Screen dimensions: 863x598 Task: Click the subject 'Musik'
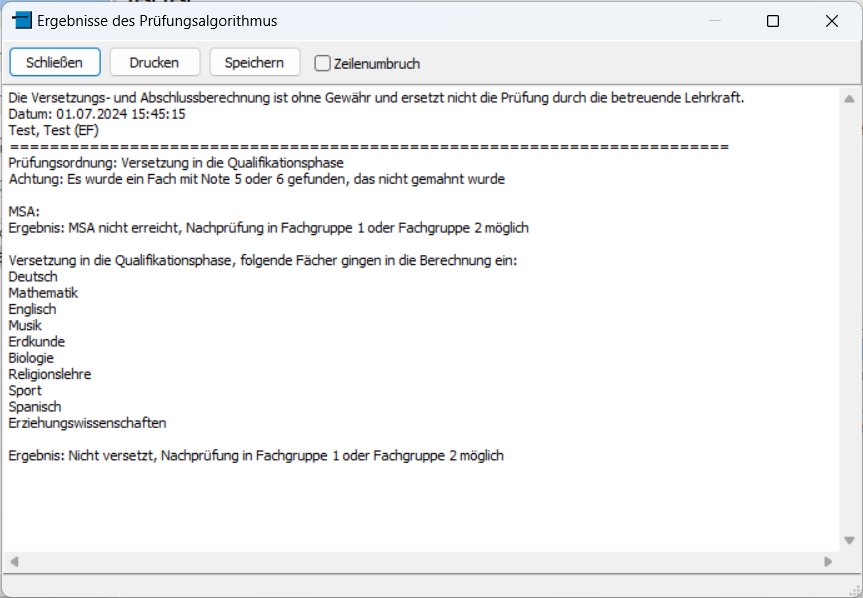coord(25,325)
